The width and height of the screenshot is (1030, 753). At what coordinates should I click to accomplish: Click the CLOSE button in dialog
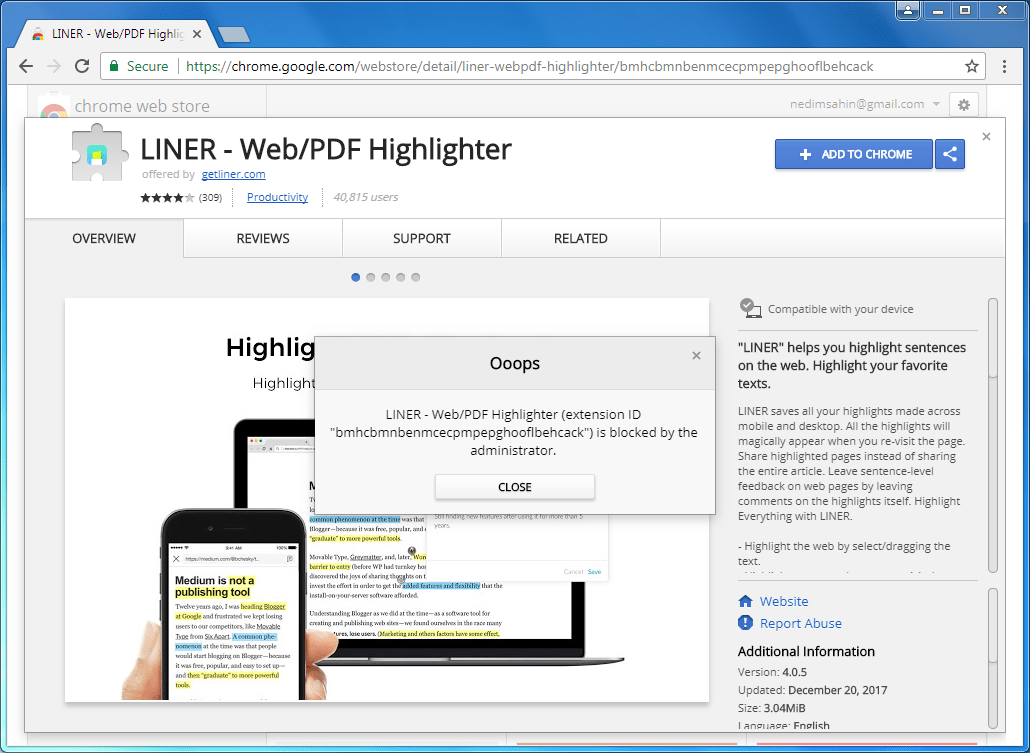click(x=514, y=487)
